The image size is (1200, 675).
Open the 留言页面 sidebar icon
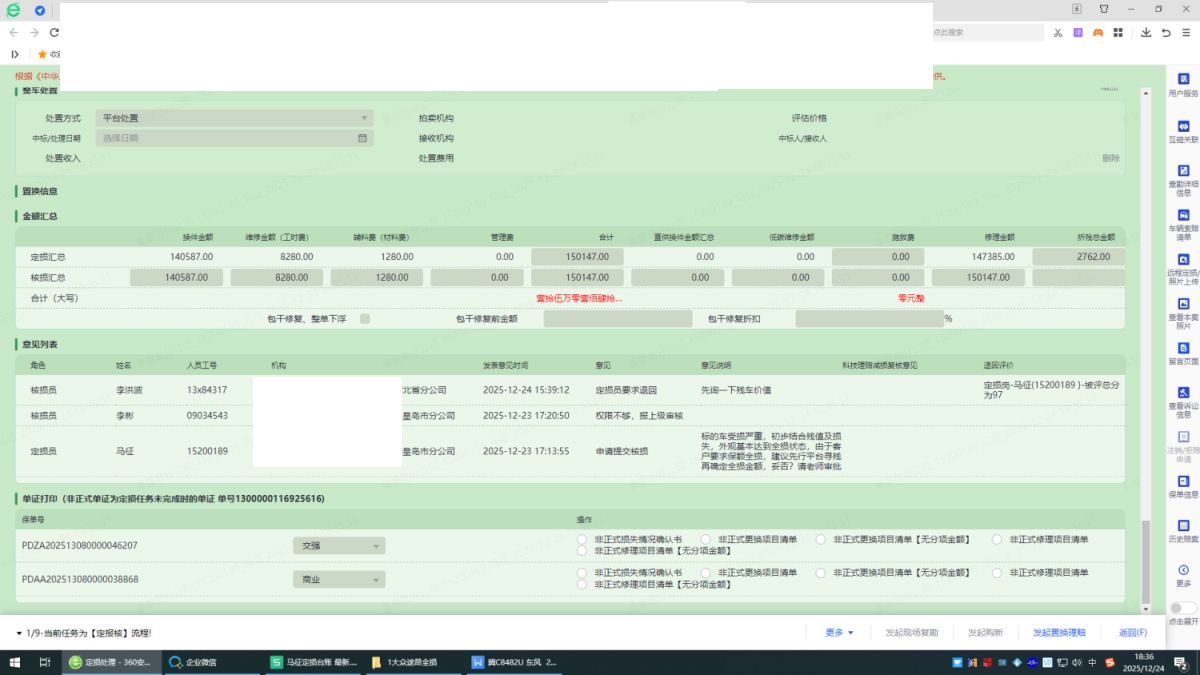point(1183,351)
